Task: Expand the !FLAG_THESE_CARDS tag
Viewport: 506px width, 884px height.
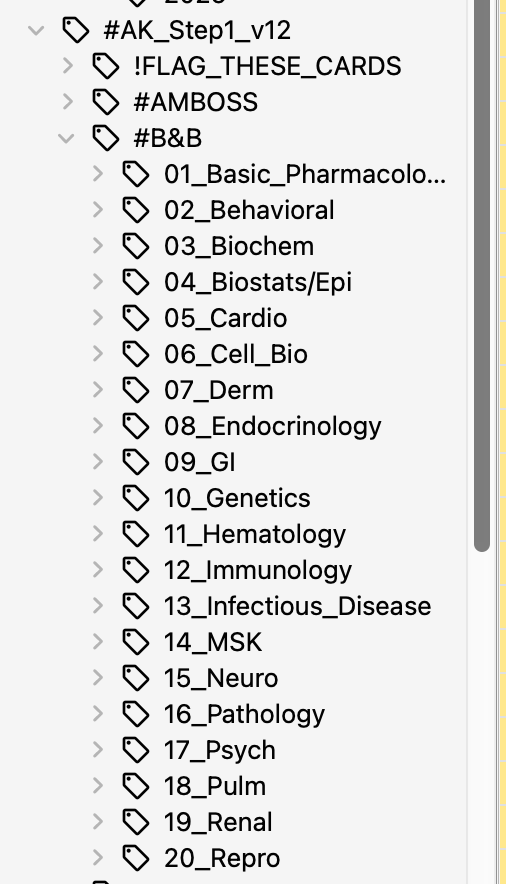Action: tap(67, 66)
